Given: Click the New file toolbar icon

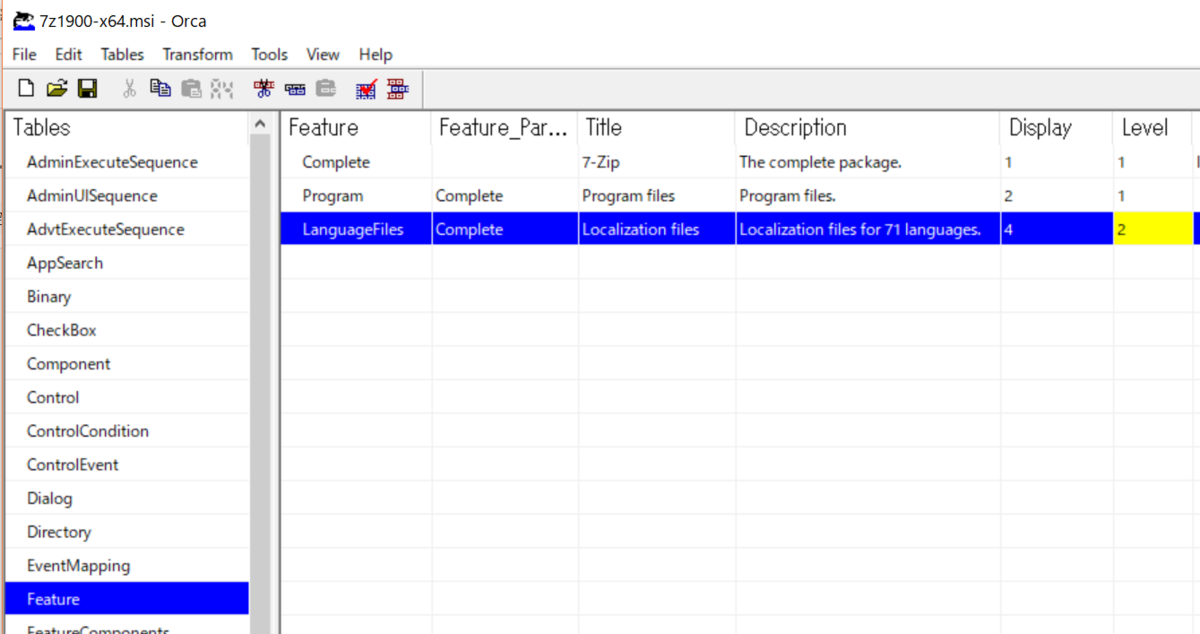Looking at the screenshot, I should 26,89.
